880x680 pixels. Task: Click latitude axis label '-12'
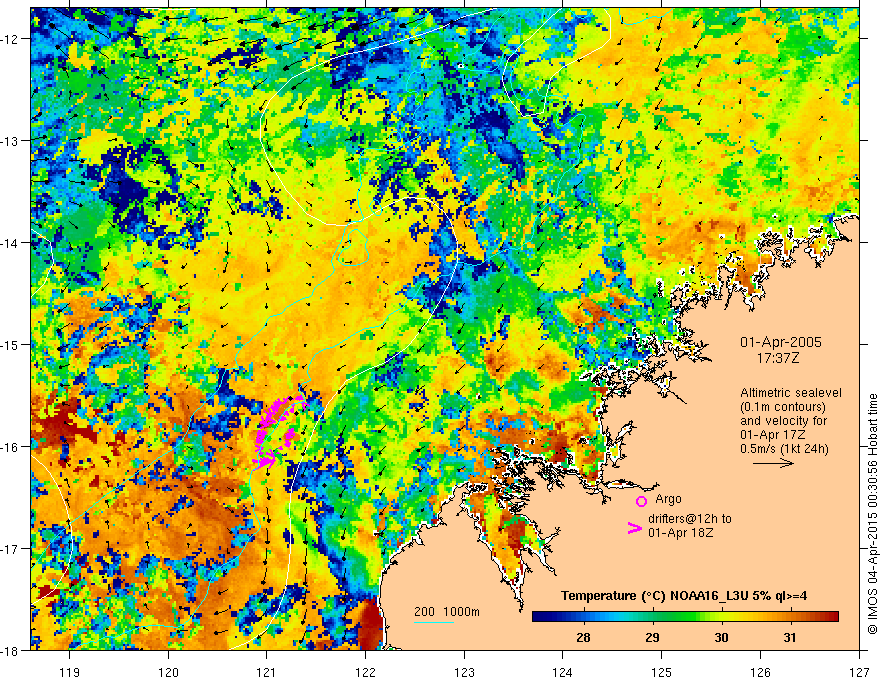11,39
